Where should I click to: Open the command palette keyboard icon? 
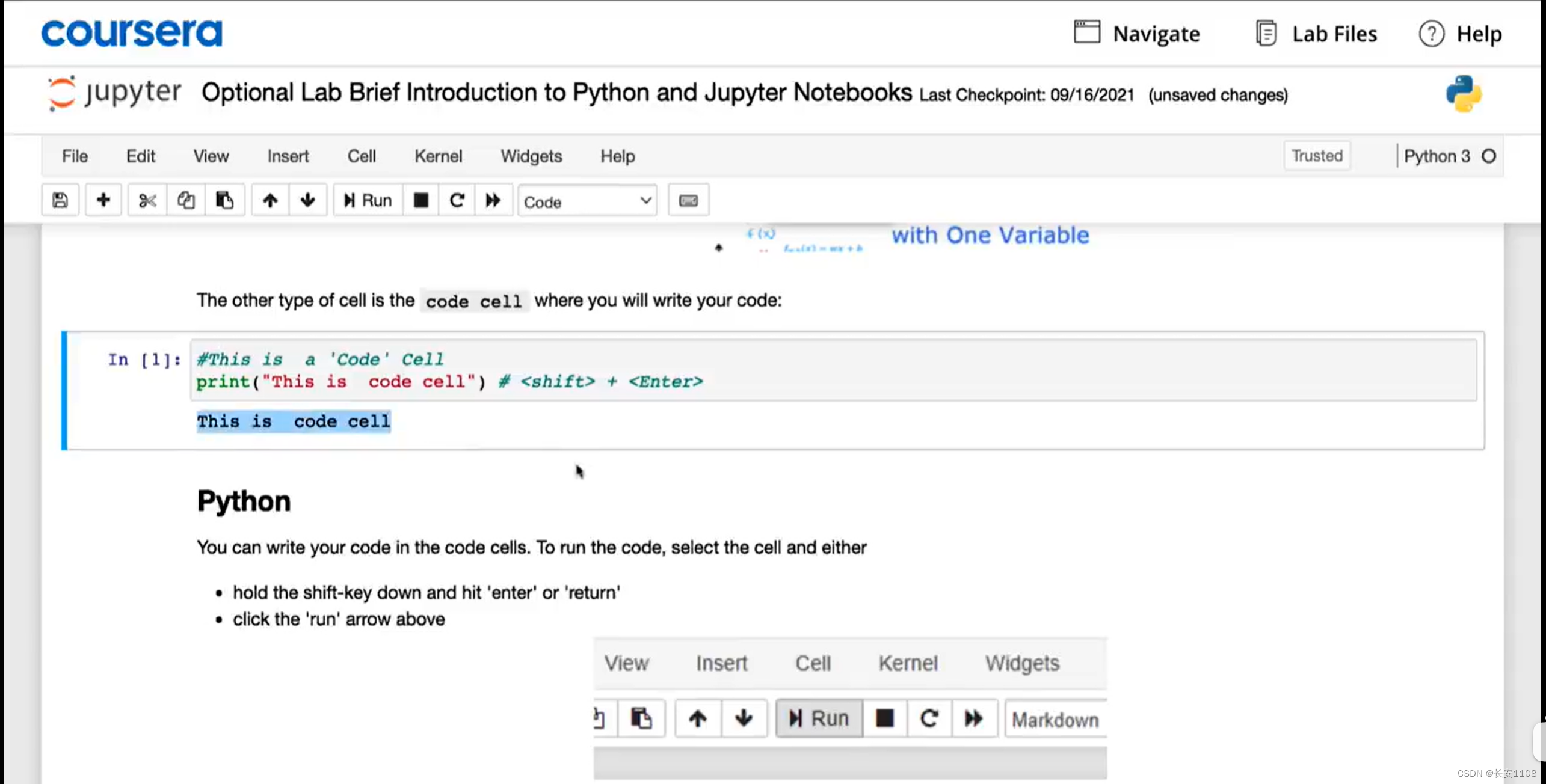pos(689,200)
